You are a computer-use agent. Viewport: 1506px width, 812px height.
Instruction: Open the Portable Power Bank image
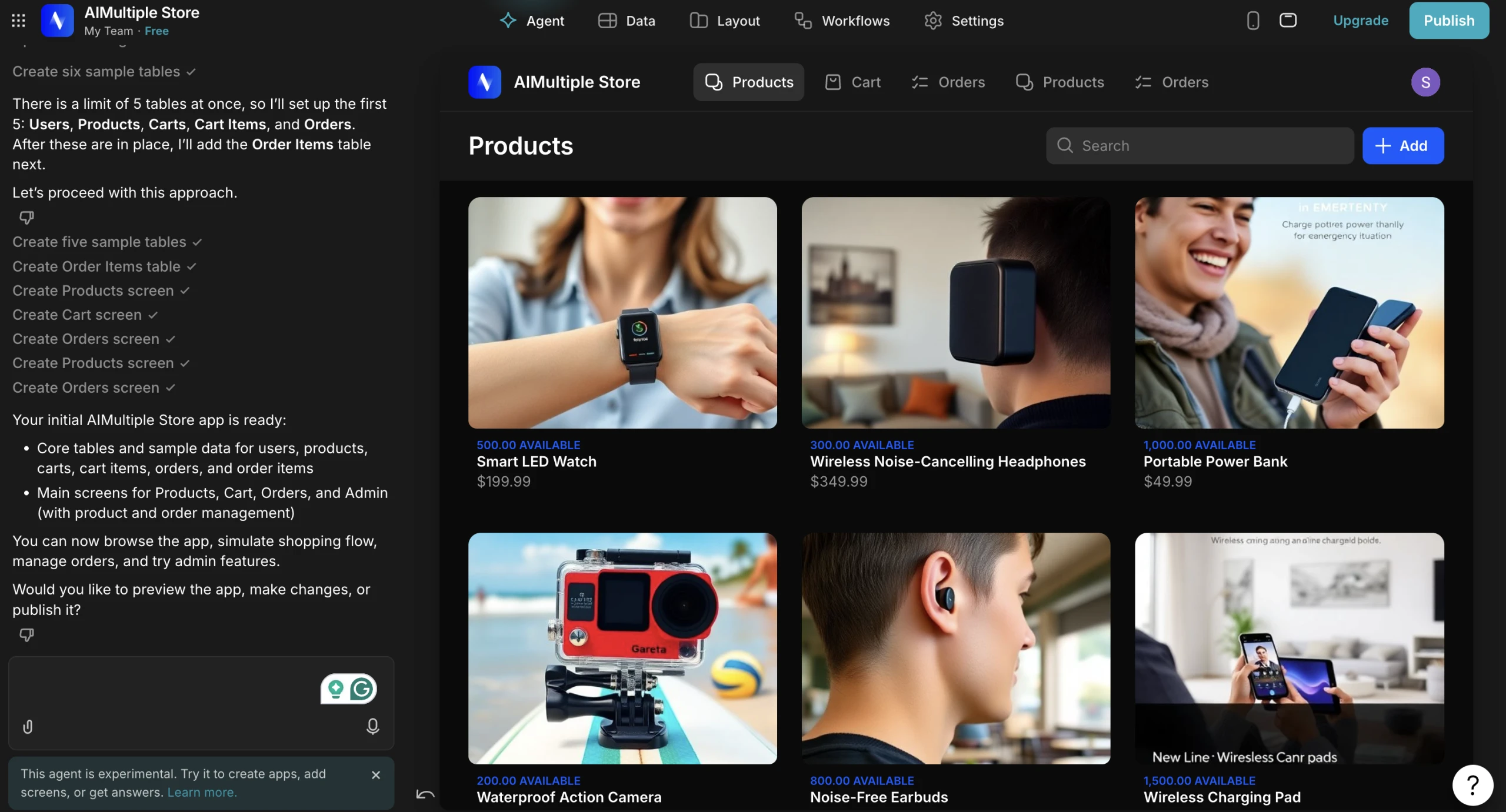point(1290,313)
